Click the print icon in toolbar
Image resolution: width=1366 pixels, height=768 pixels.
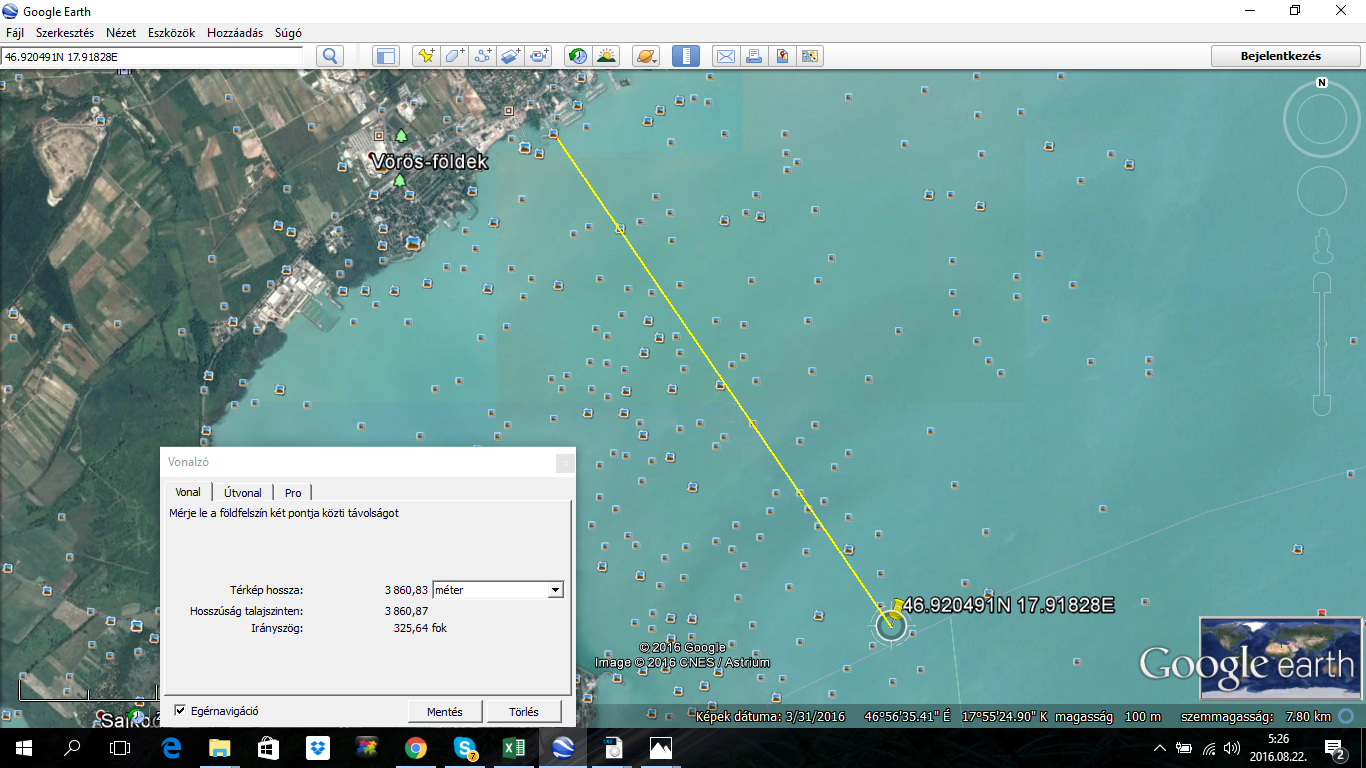click(x=754, y=56)
